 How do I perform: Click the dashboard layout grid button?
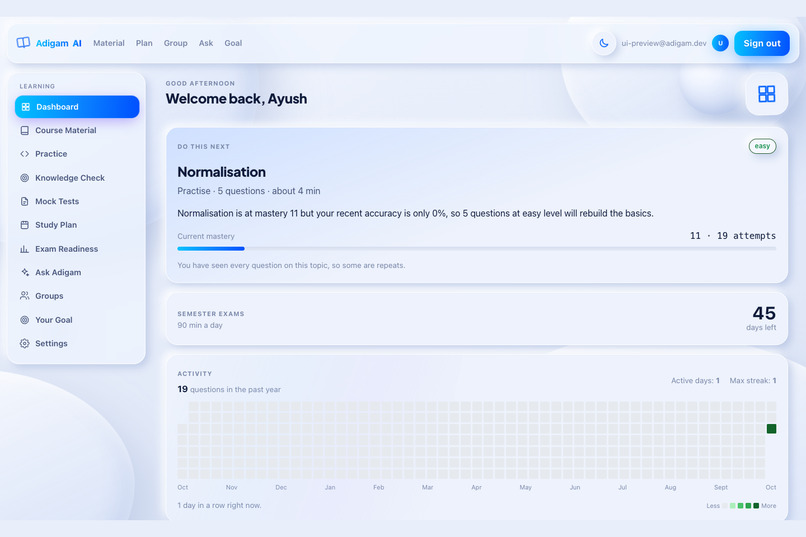click(x=766, y=94)
